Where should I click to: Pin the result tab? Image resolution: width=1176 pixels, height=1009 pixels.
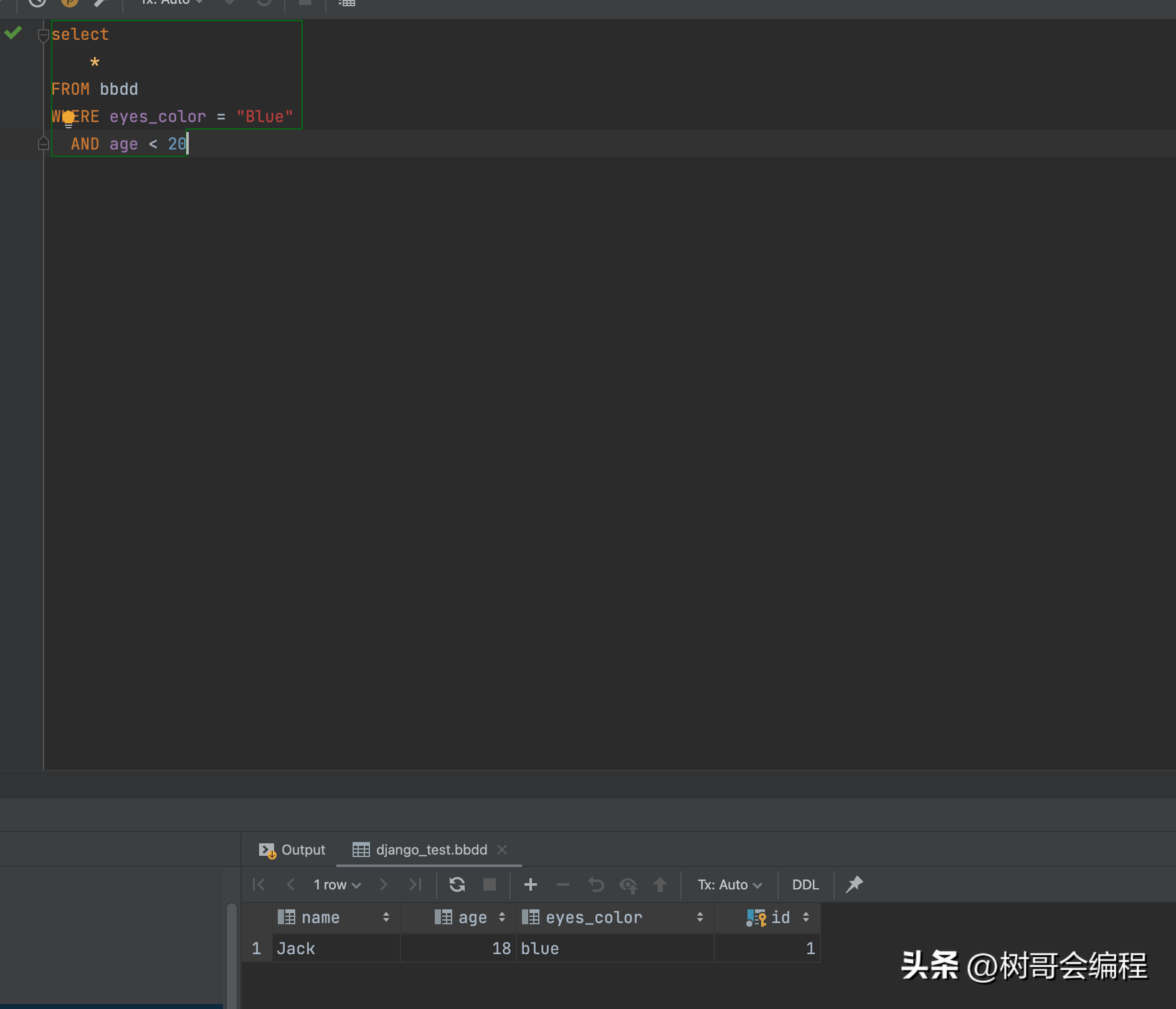pos(854,884)
